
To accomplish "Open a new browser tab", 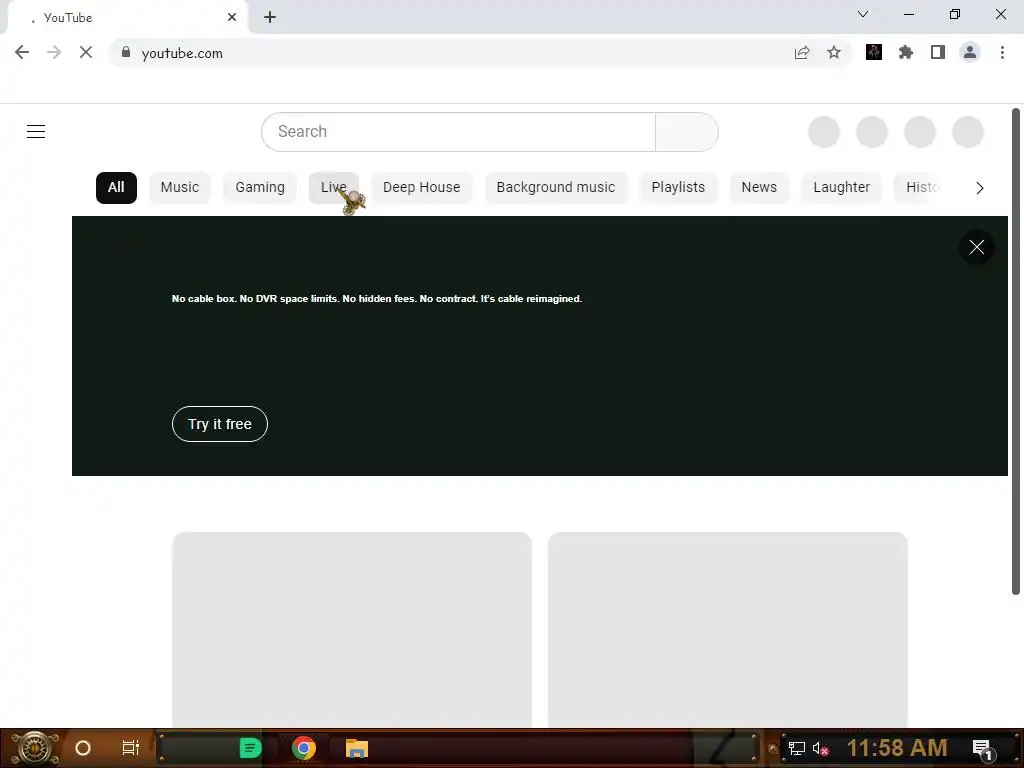I will coord(270,17).
